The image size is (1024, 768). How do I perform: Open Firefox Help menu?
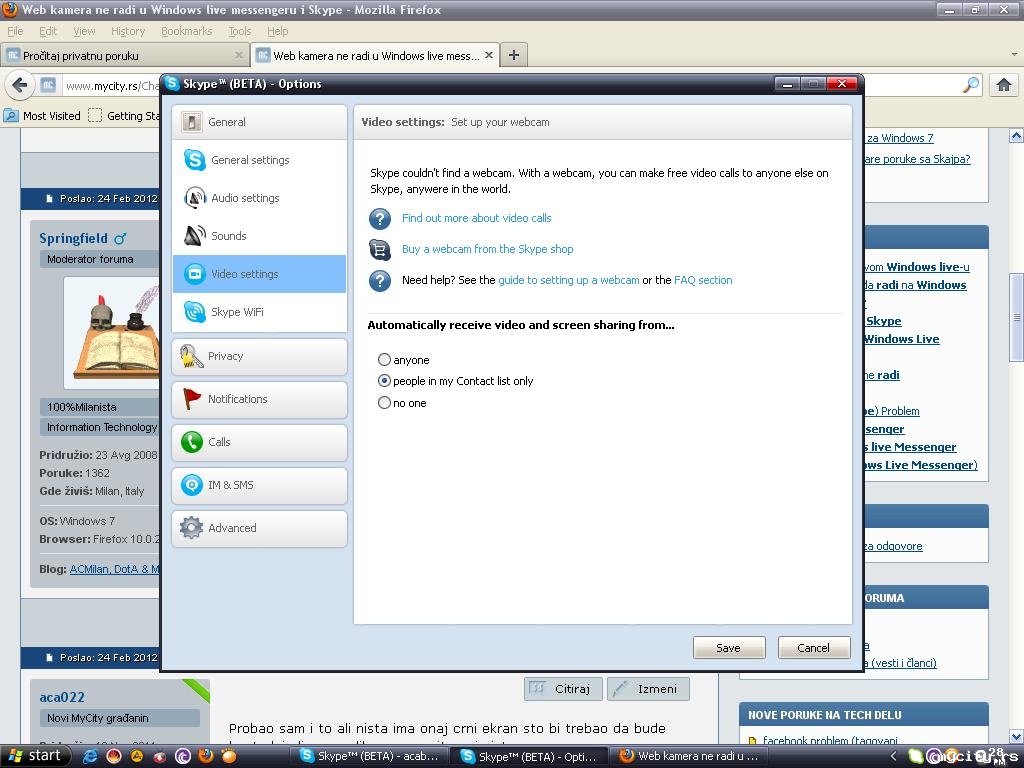point(277,31)
